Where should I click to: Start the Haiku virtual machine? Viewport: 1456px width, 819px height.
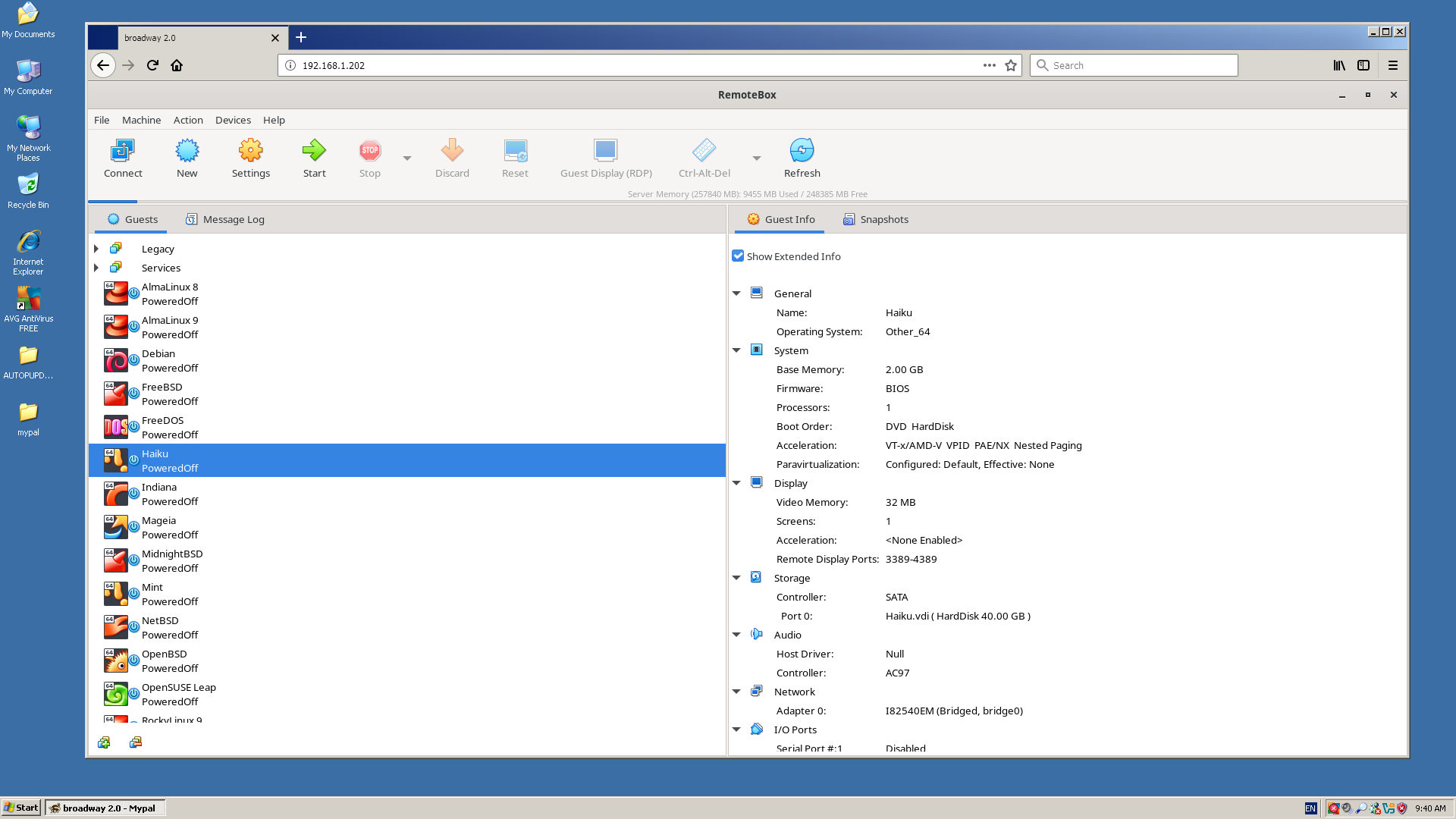point(314,158)
